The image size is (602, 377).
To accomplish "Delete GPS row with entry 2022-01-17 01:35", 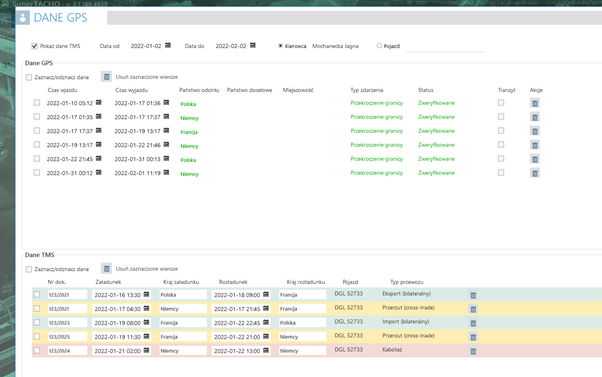I will point(534,117).
